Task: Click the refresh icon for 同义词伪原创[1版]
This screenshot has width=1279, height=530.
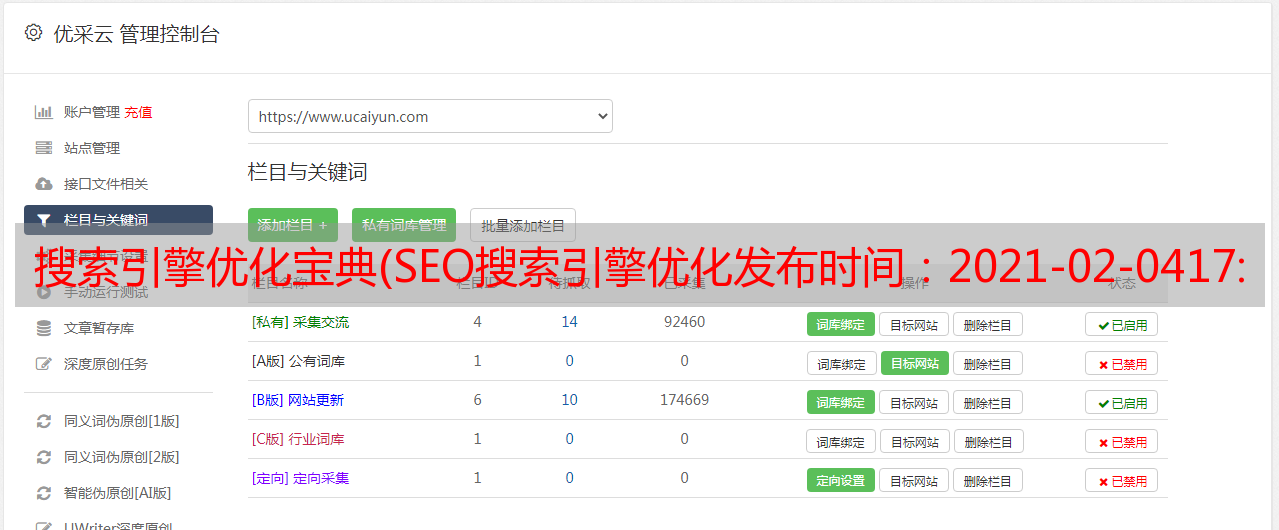Action: coord(44,421)
